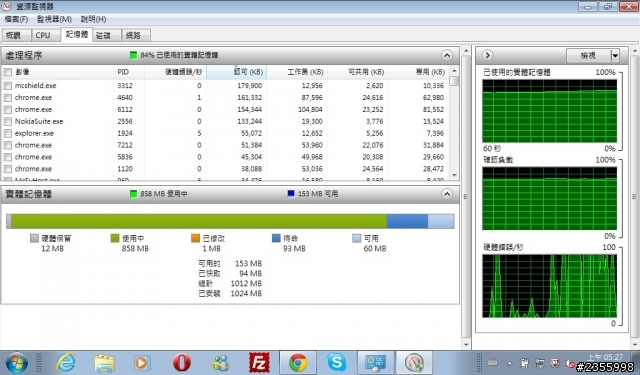This screenshot has height=375, width=640.
Task: Sort by the PID column header
Action: point(129,72)
